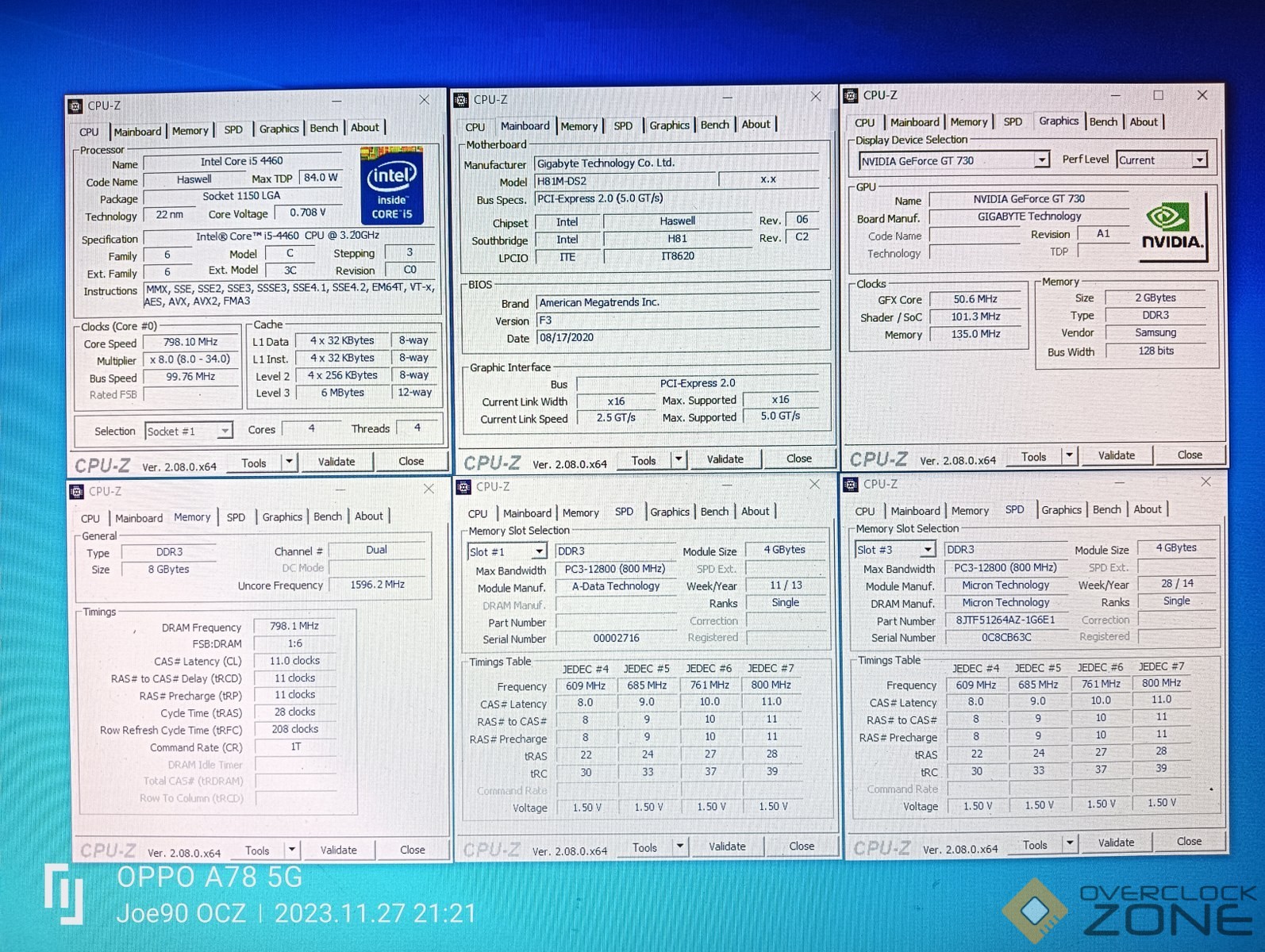Viewport: 1265px width, 952px height.
Task: Click the Mainboard window's close X button
Action: click(815, 97)
